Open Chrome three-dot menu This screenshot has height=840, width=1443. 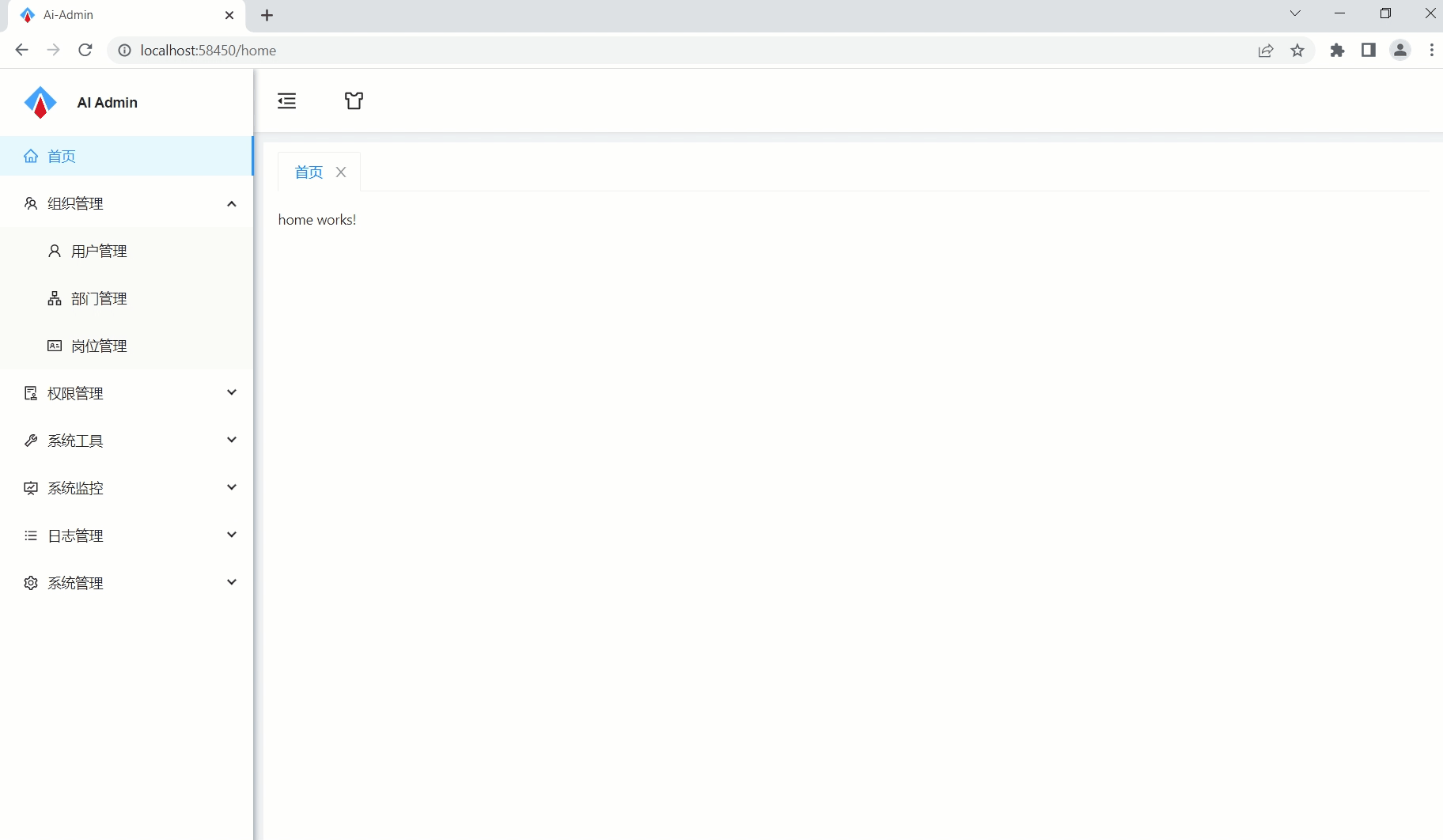[1432, 51]
